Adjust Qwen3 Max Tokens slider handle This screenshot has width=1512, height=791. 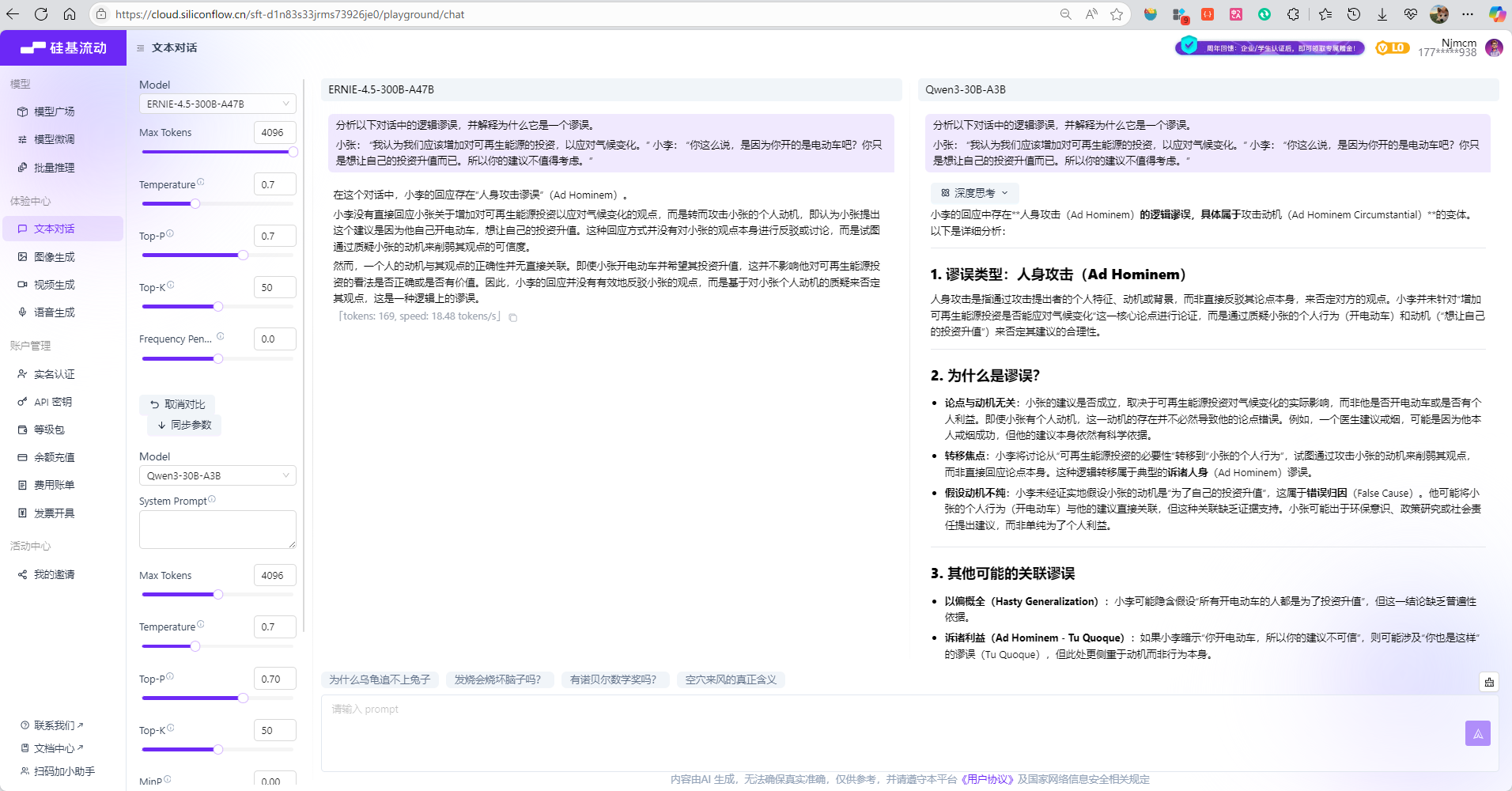218,594
